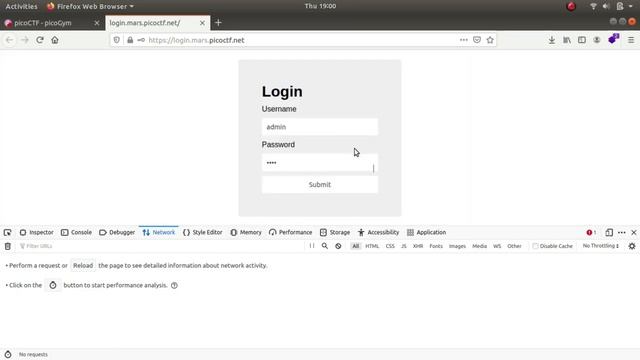This screenshot has height=360, width=640.
Task: Click the forward navigation arrow
Action: click(24, 40)
